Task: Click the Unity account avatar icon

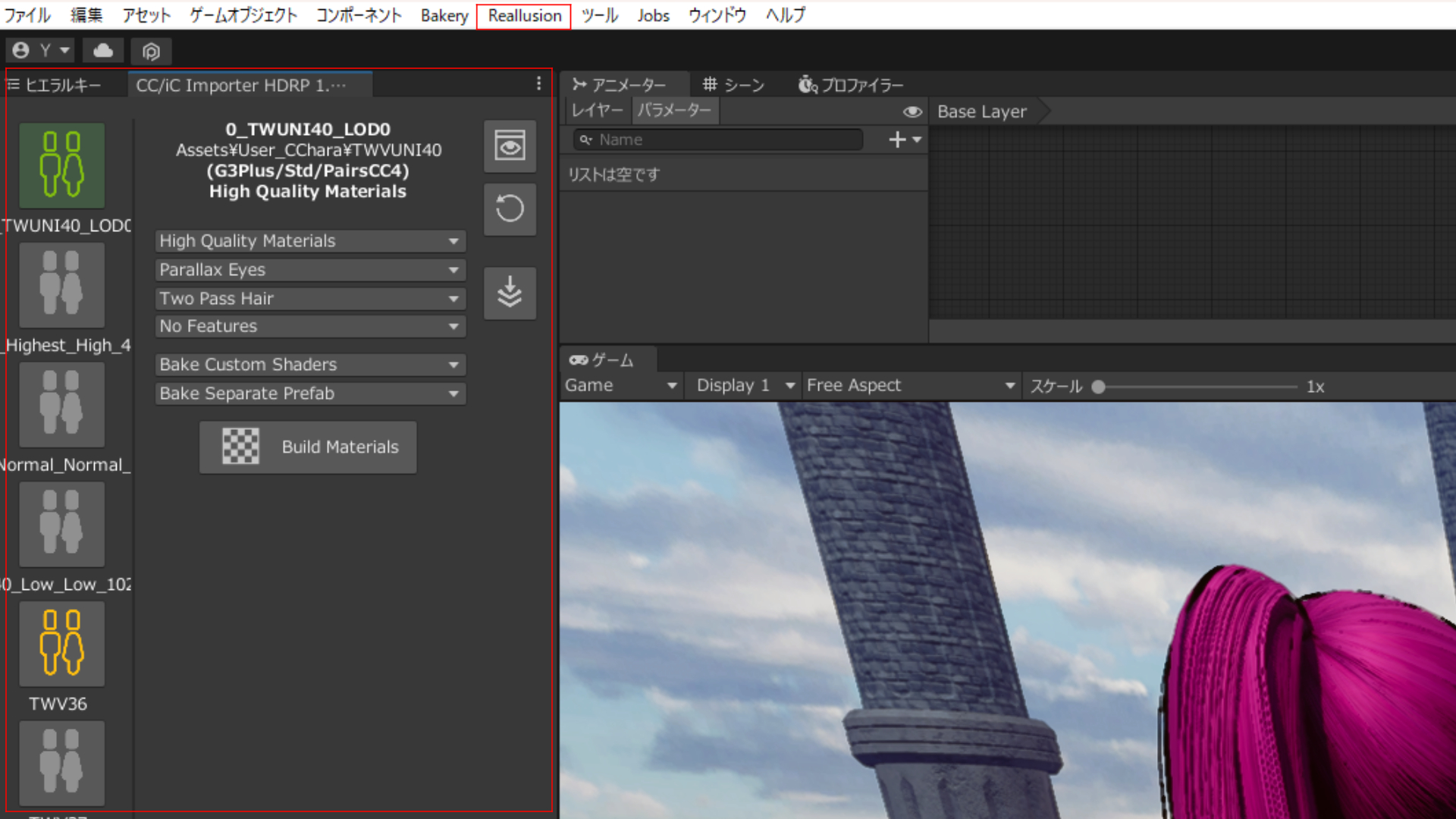Action: point(21,50)
